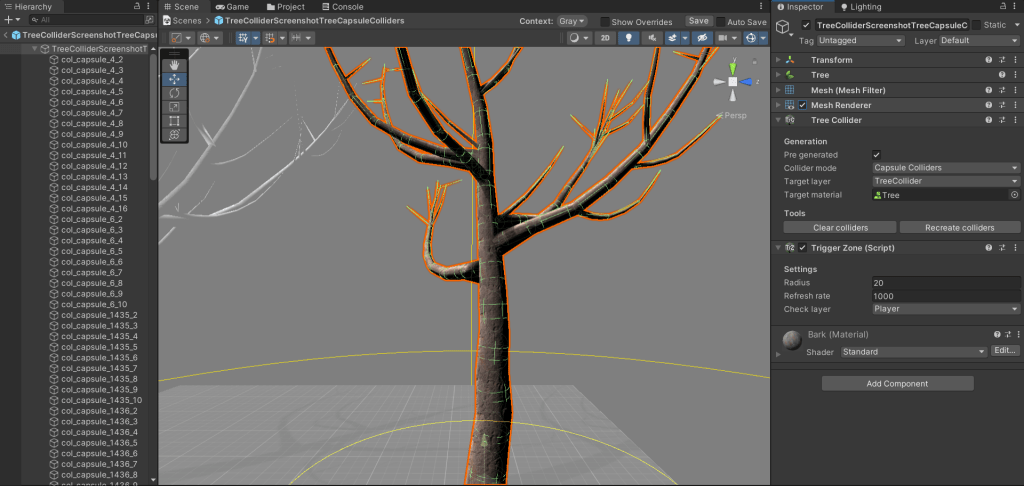Click the Radius input field
Image resolution: width=1024 pixels, height=486 pixels.
point(945,283)
